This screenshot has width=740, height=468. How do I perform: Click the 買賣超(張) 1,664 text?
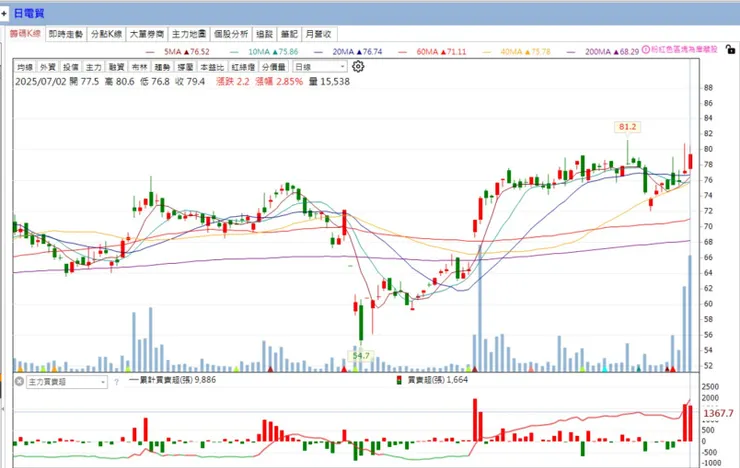click(437, 380)
